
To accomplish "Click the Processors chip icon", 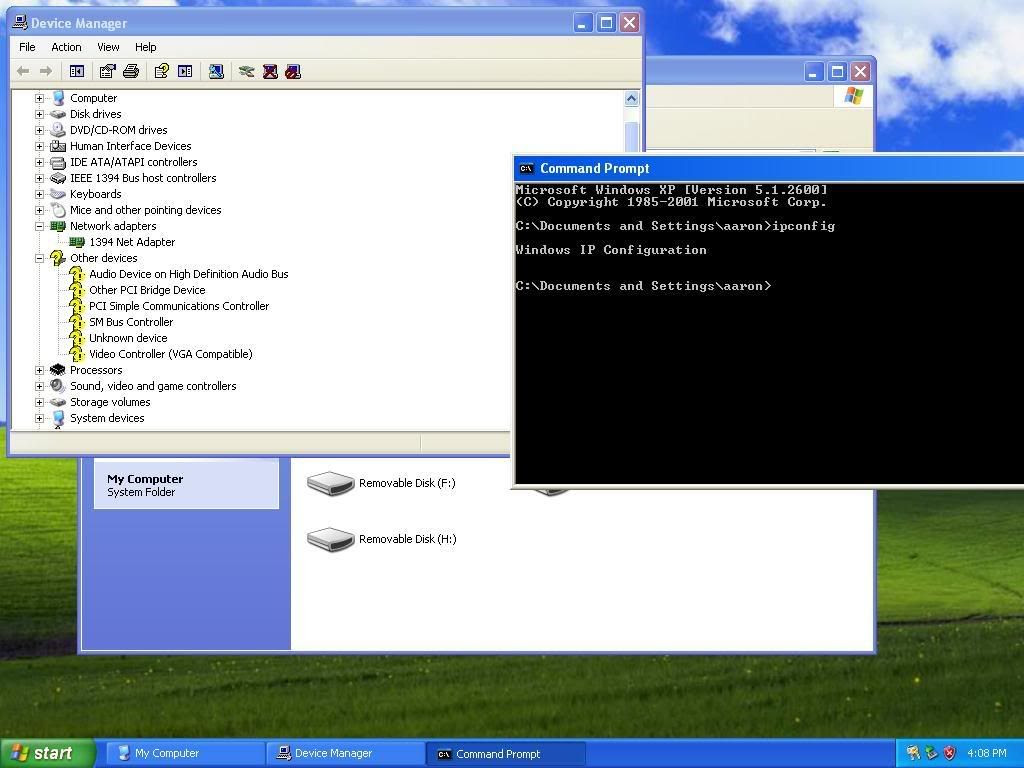I will click(x=57, y=370).
